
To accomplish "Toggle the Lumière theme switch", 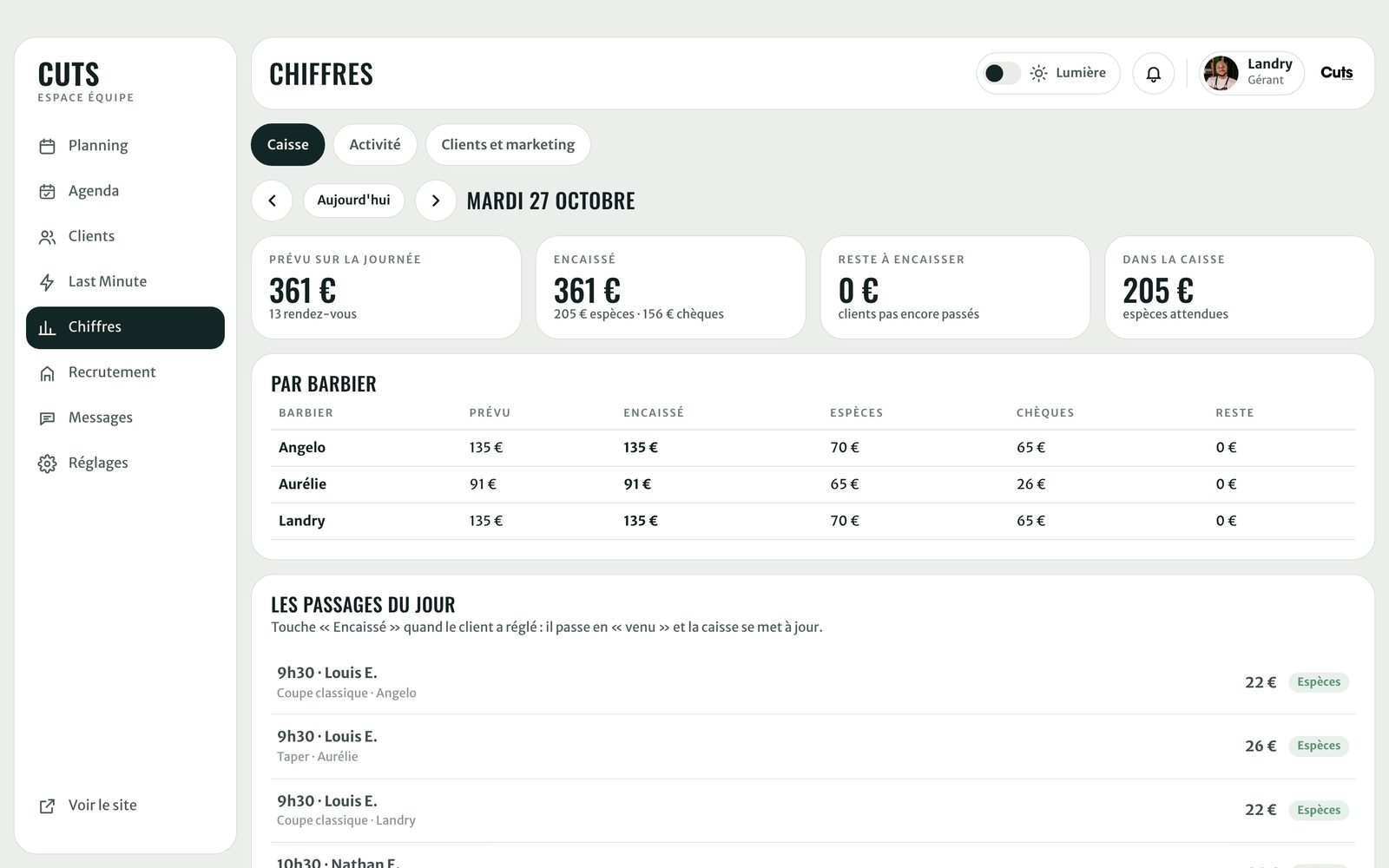I will (1003, 73).
